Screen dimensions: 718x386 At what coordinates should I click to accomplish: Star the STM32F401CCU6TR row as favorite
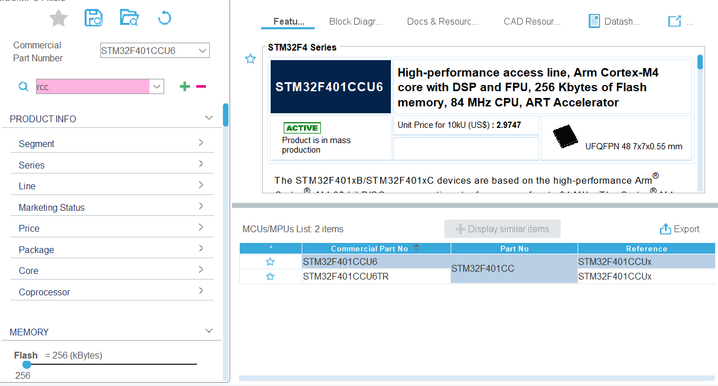270,277
